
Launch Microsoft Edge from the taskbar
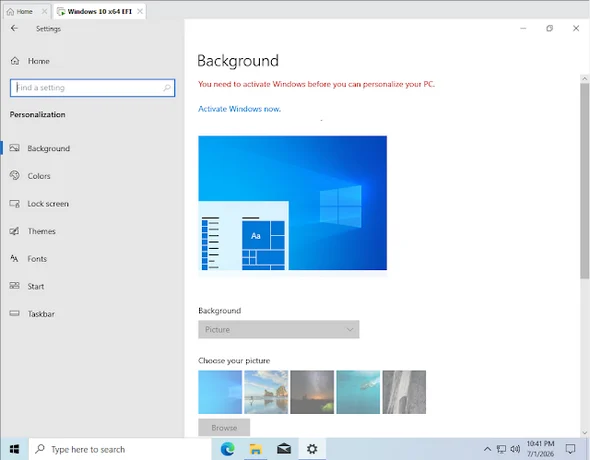(228, 449)
